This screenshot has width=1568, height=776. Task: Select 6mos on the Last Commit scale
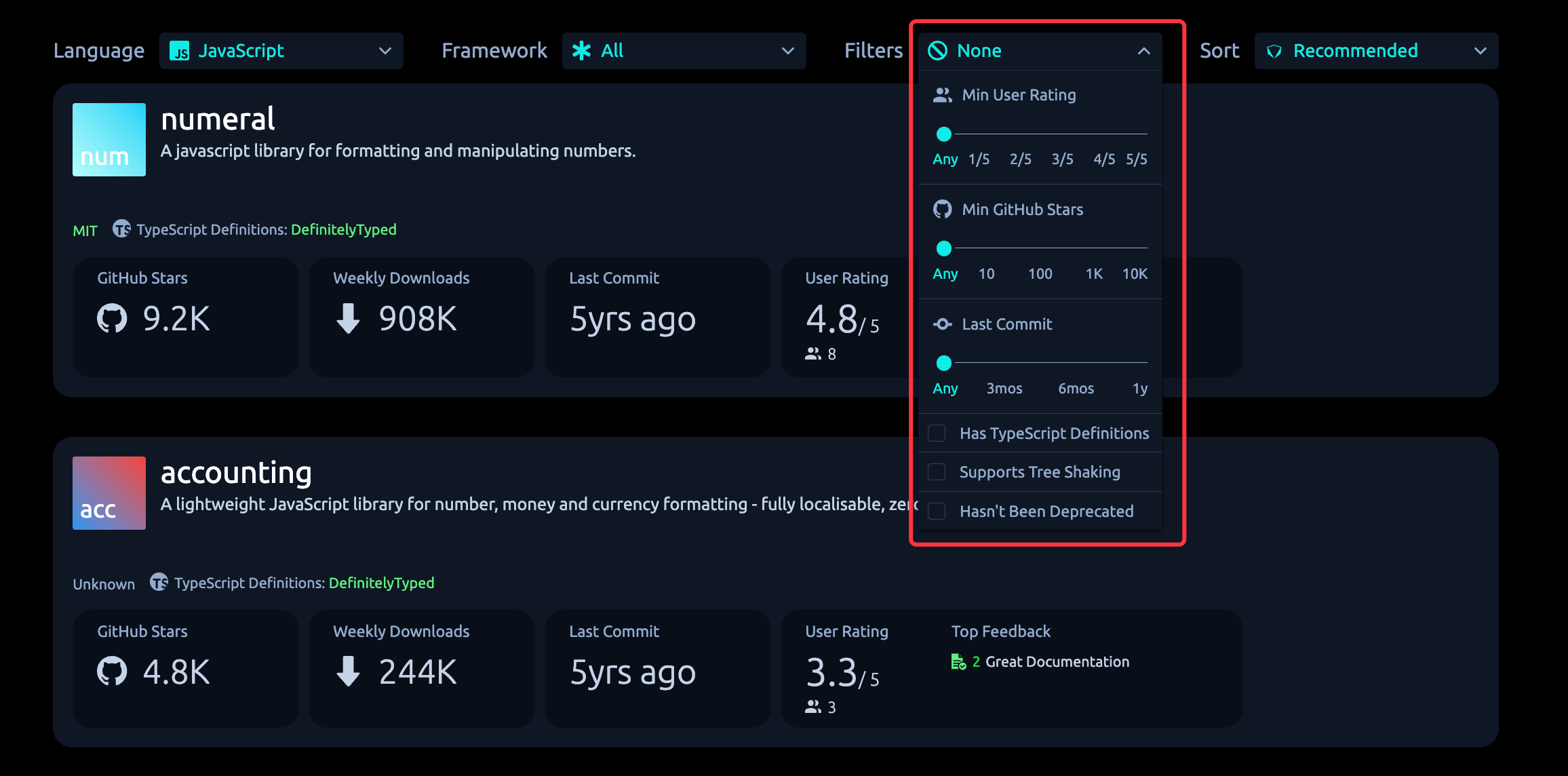(1076, 389)
